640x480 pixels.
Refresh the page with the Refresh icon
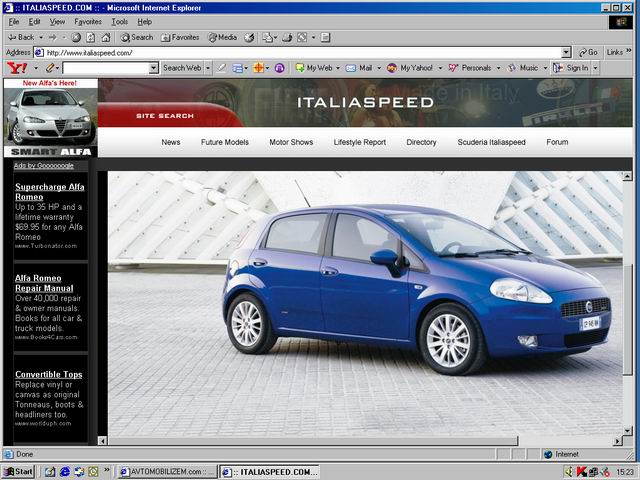coord(91,38)
